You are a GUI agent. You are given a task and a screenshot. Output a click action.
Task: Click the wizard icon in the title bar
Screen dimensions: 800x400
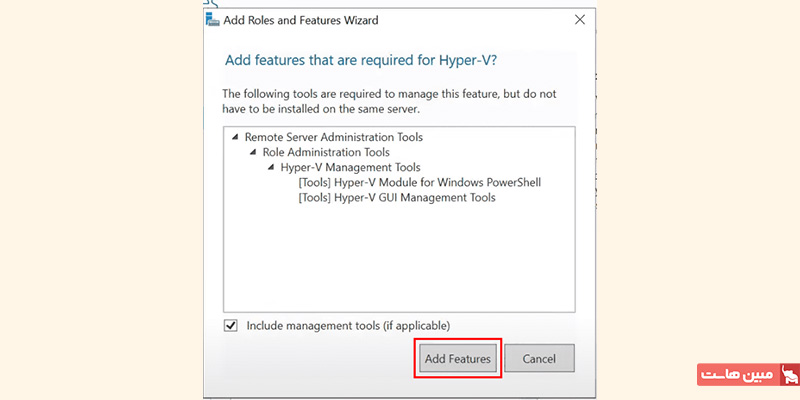click(x=212, y=20)
